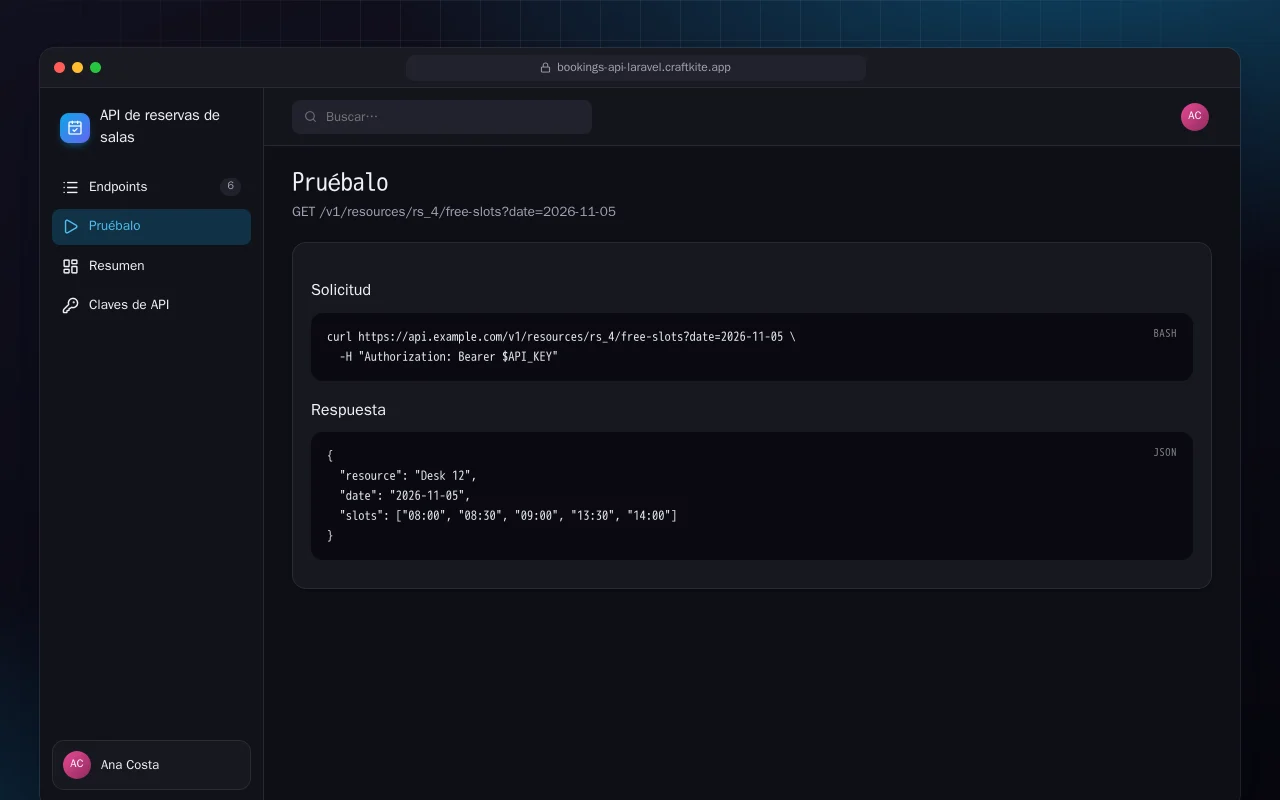
Task: Click the yellow minimize window button
Action: pyautogui.click(x=78, y=68)
